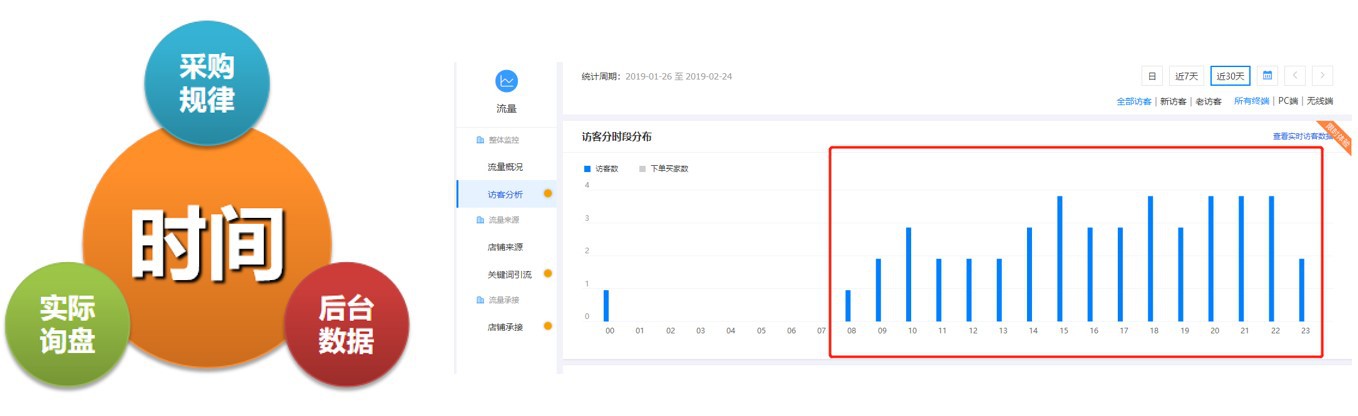Screen dimensions: 1358x416
Task: Select the 近30天 period button
Action: 1230,76
